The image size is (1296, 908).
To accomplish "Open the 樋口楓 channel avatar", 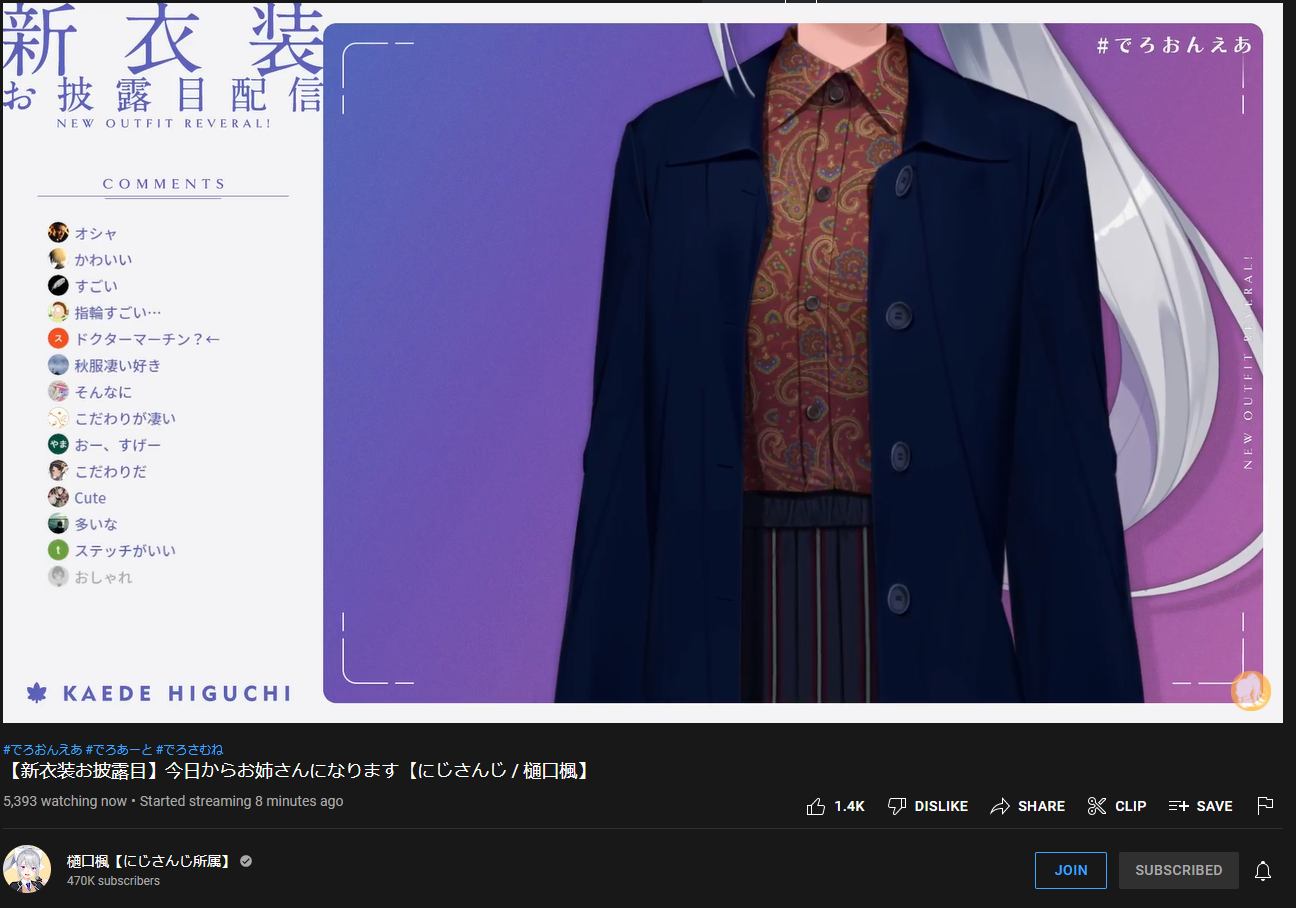I will tap(27, 869).
